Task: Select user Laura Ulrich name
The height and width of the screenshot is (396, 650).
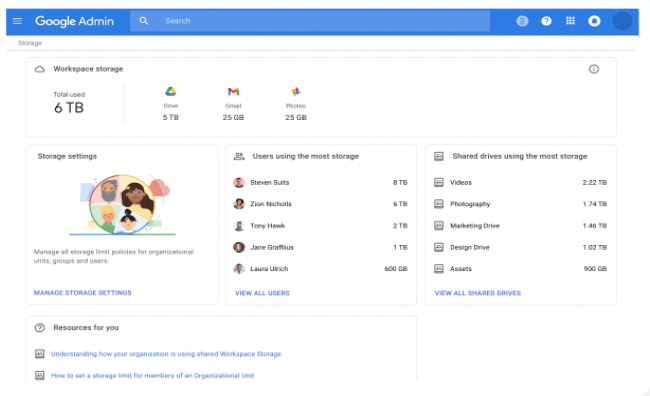Action: (269, 269)
